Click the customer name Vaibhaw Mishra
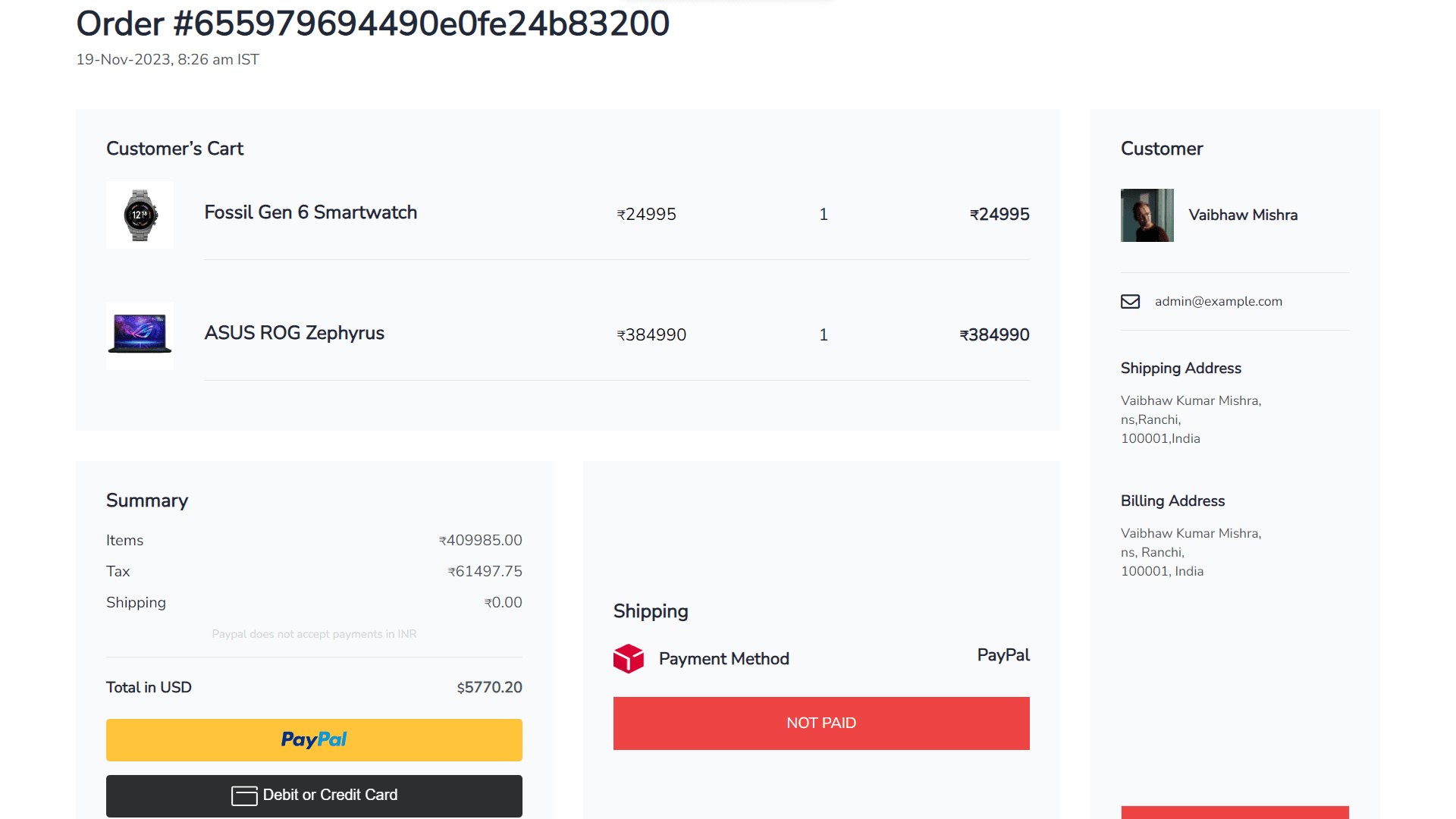 pyautogui.click(x=1243, y=215)
